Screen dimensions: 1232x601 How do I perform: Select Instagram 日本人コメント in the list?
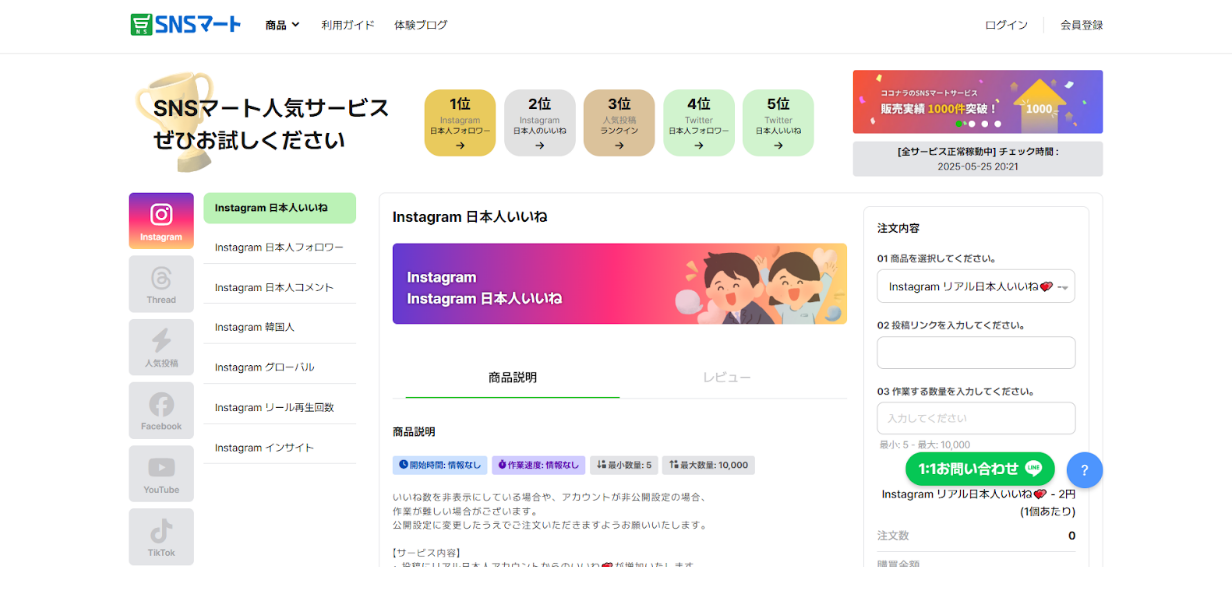point(274,288)
